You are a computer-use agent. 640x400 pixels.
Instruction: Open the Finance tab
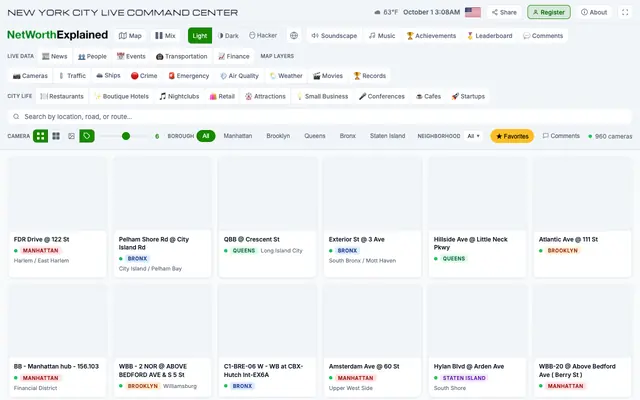click(x=234, y=56)
